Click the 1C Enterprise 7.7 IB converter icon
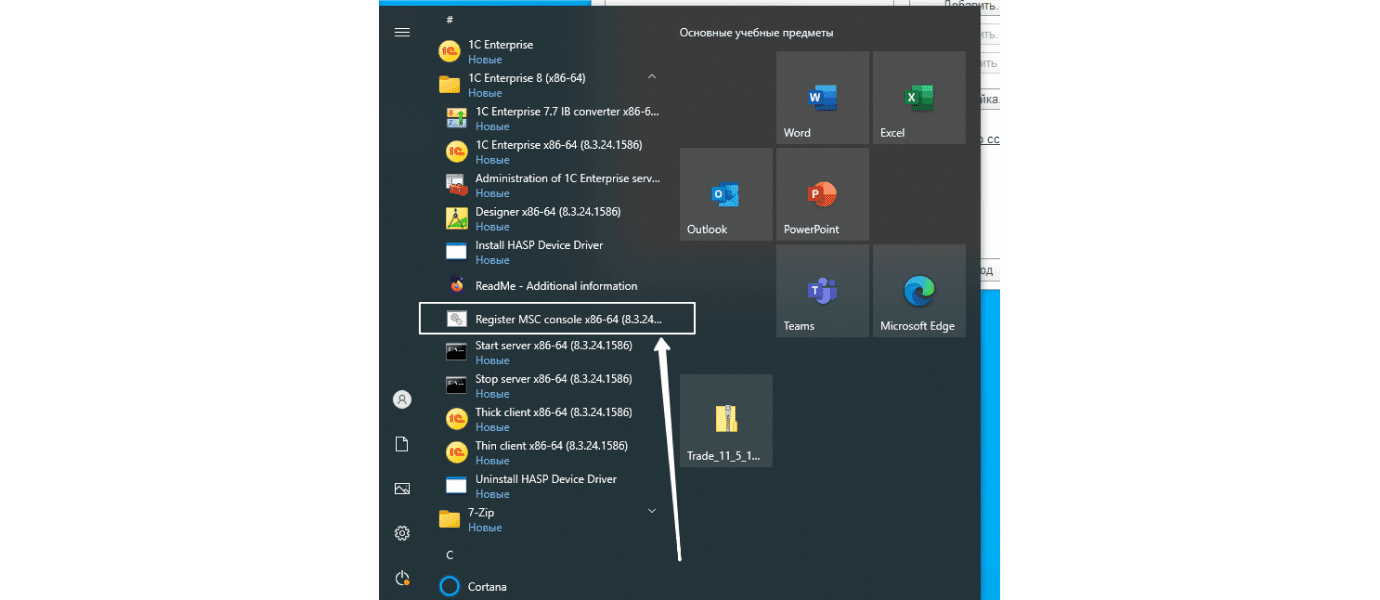Image resolution: width=1380 pixels, height=600 pixels. tap(457, 118)
